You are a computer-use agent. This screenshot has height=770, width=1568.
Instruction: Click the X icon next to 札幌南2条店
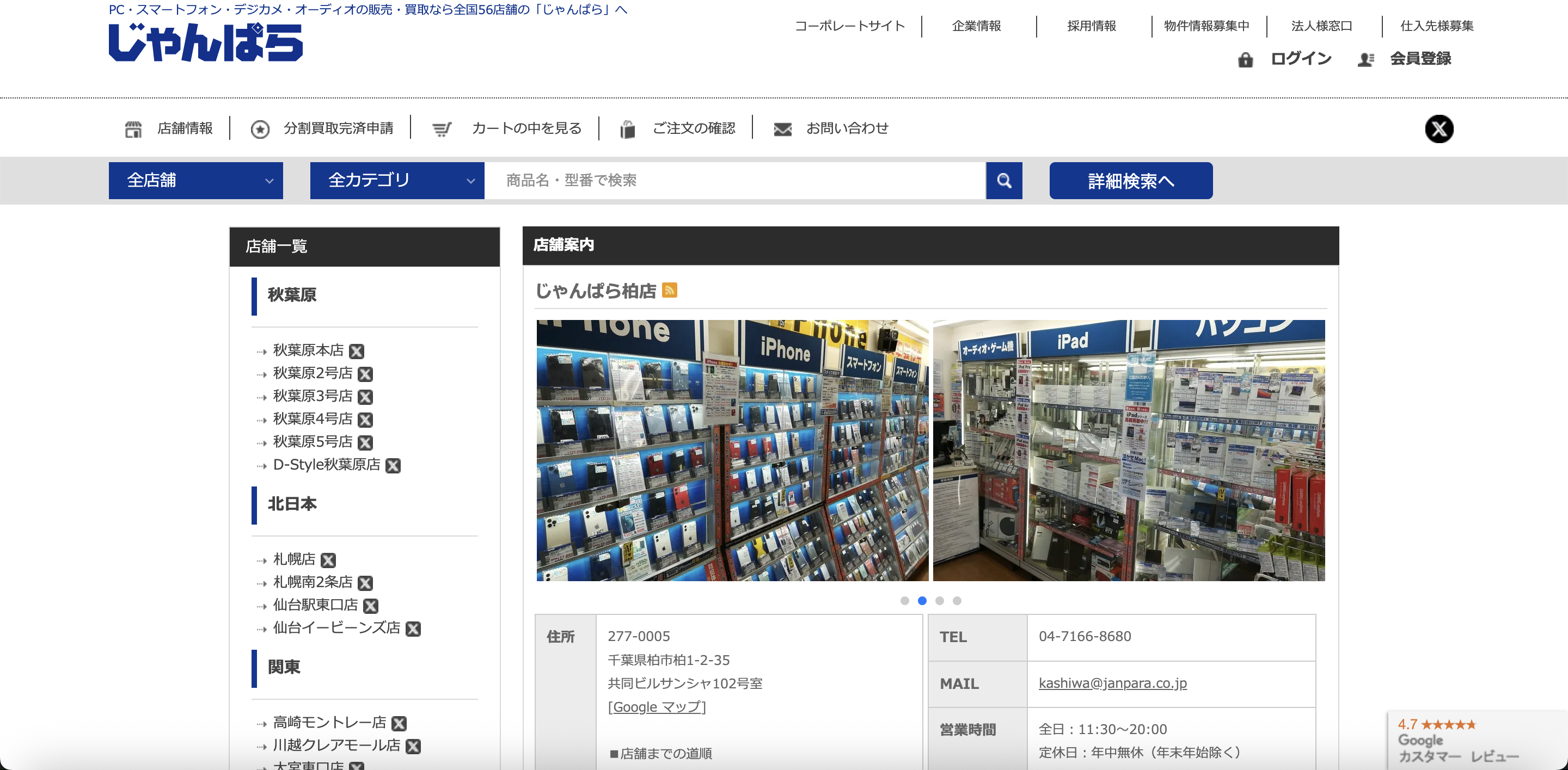pos(365,583)
